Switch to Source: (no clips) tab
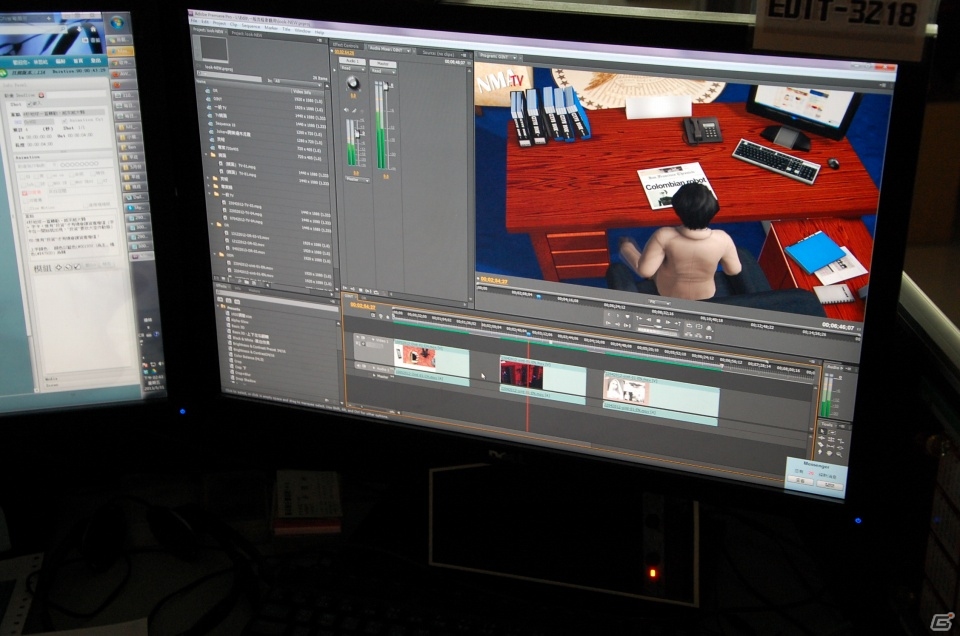 point(438,54)
